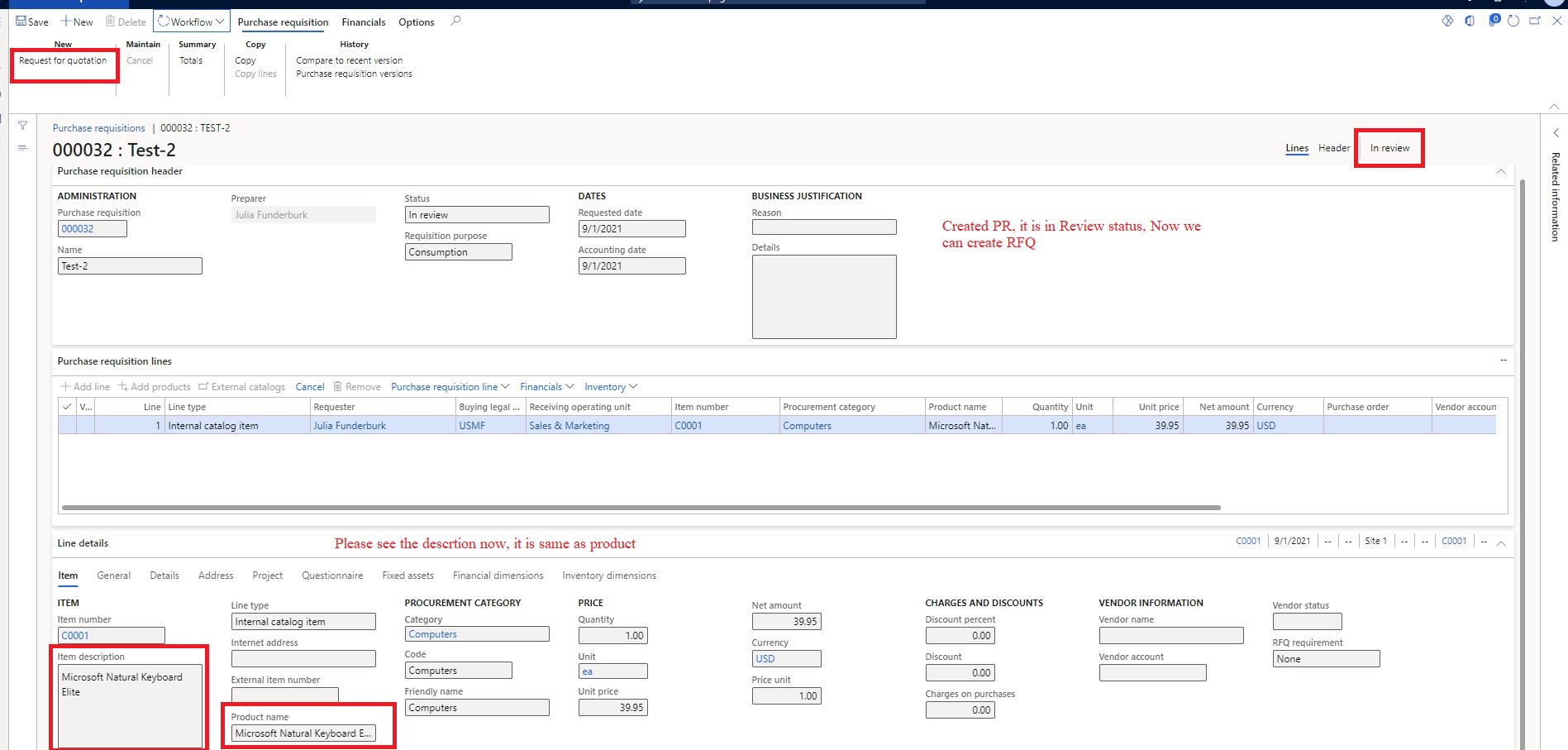This screenshot has width=1568, height=750.
Task: Open the filter pane using the funnel icon
Action: (x=22, y=126)
